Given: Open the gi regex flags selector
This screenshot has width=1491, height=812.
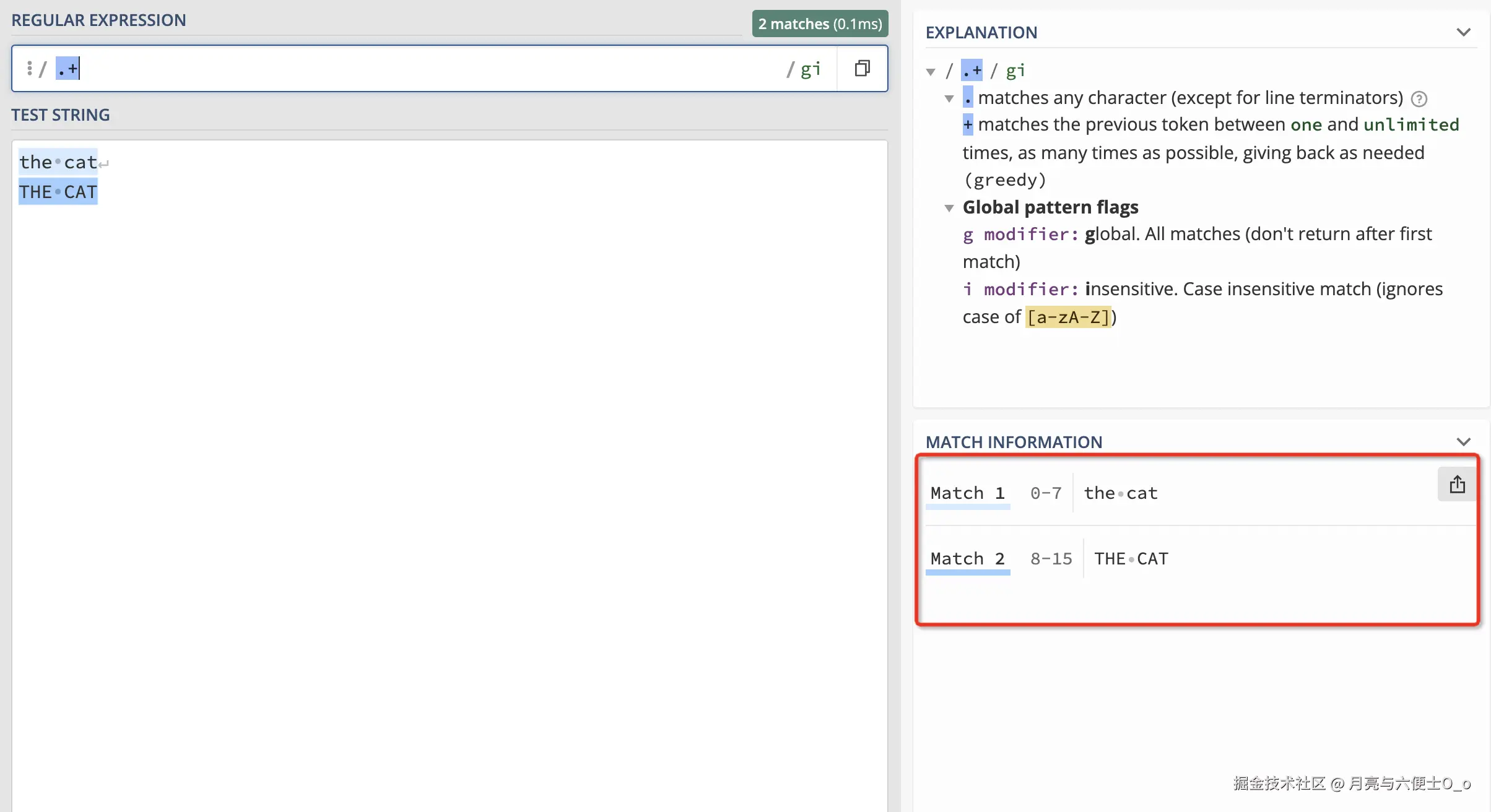Looking at the screenshot, I should (810, 69).
